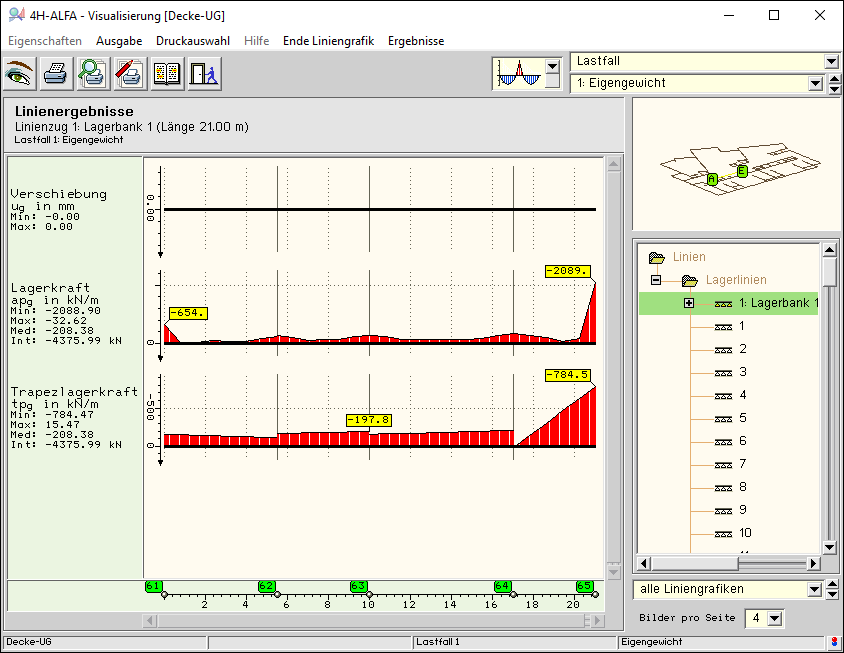Collapse the Lagerlinien tree folder
The width and height of the screenshot is (844, 653).
pos(656,280)
